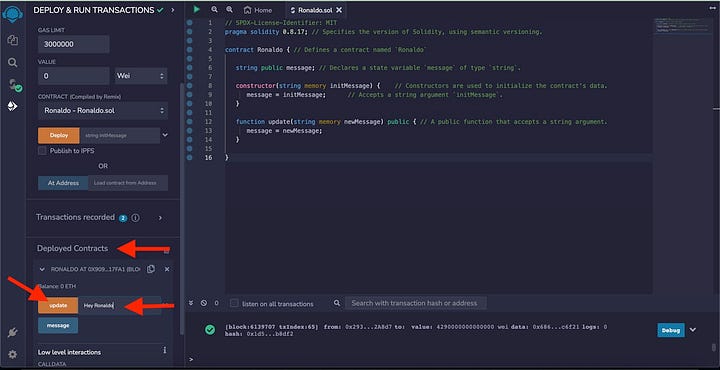Switch to the Home tab
This screenshot has width=720, height=370.
click(x=258, y=10)
